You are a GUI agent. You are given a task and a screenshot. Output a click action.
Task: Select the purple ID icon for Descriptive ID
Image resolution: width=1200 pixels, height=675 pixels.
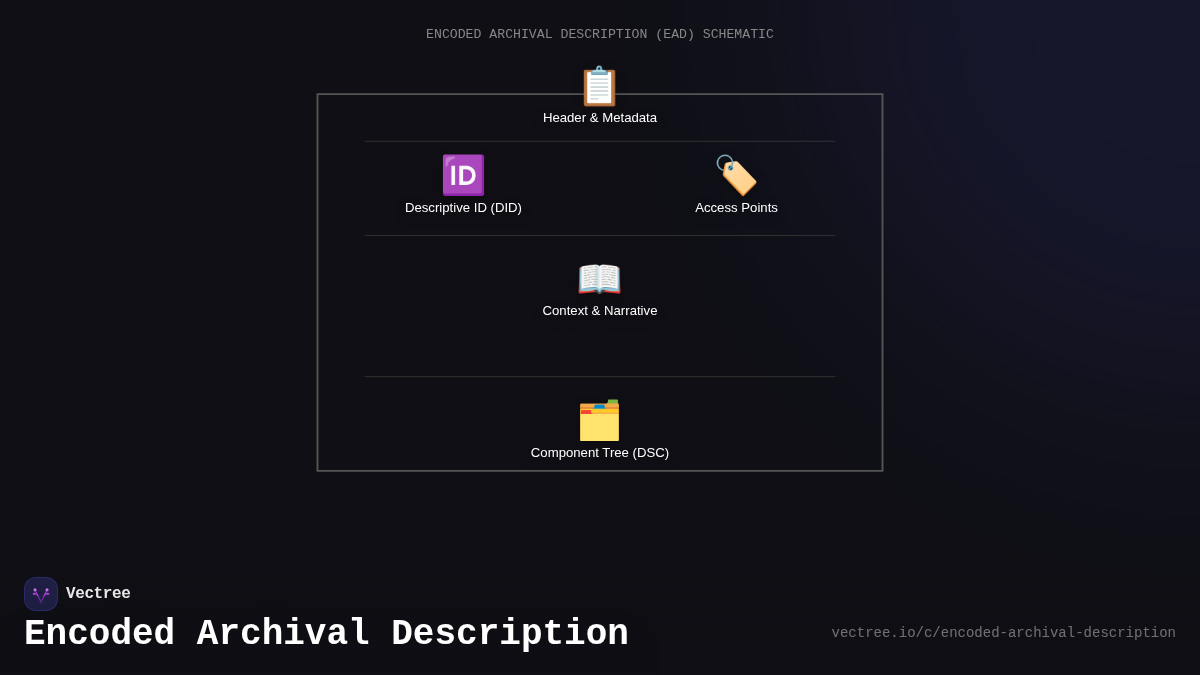(x=463, y=175)
